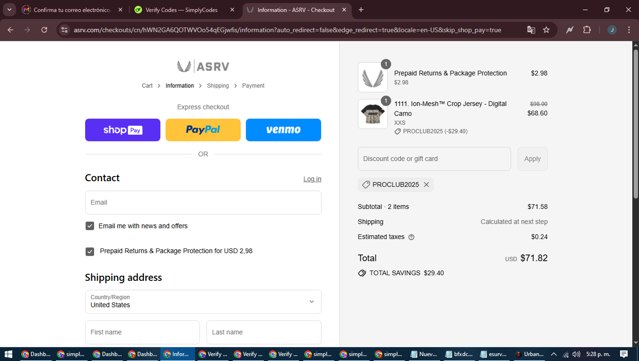Switch to Verify Codes — SimplyCodes tab
Viewport: 639px width, 361px height.
(x=181, y=10)
